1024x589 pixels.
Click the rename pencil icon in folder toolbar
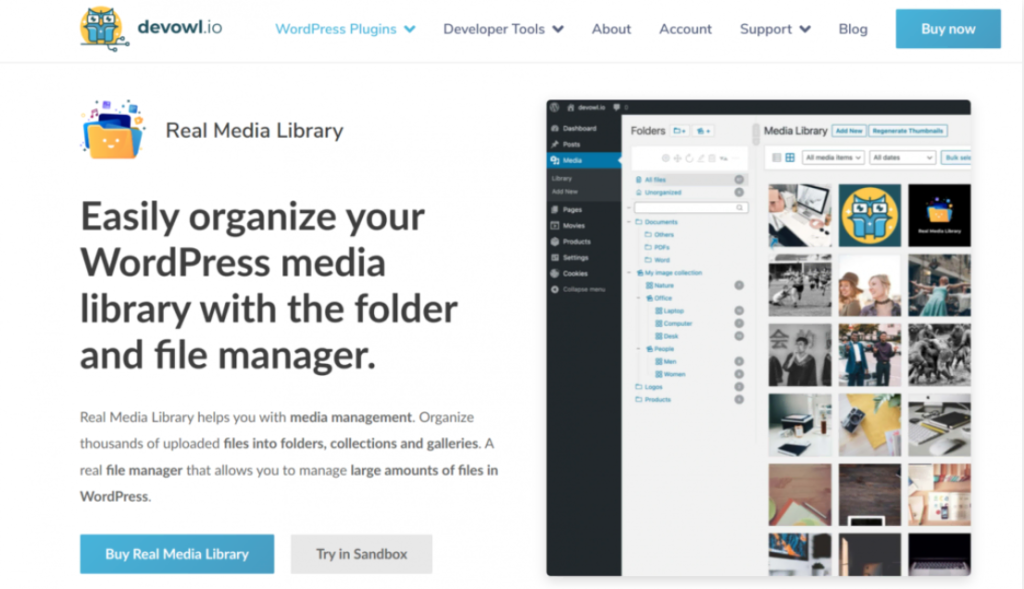[701, 158]
